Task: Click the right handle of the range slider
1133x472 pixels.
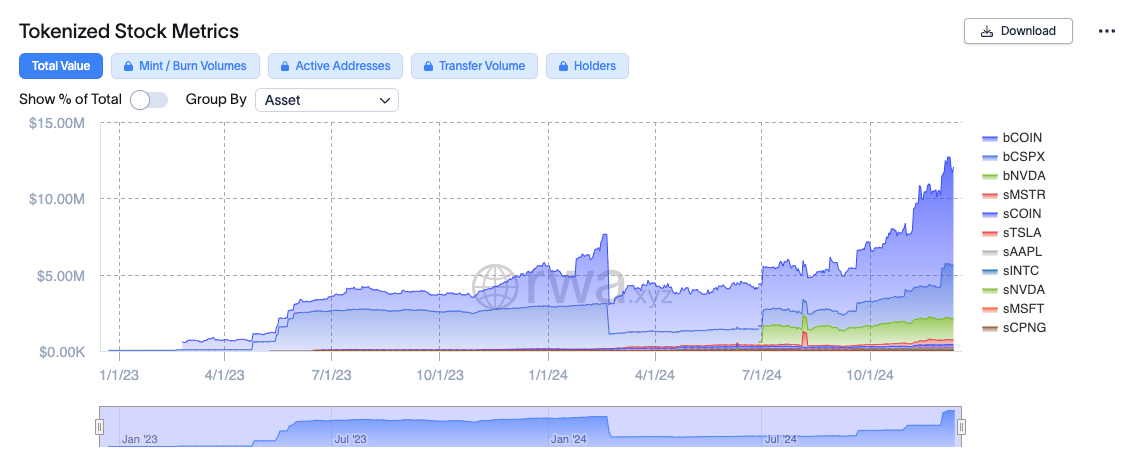Action: pyautogui.click(x=961, y=427)
